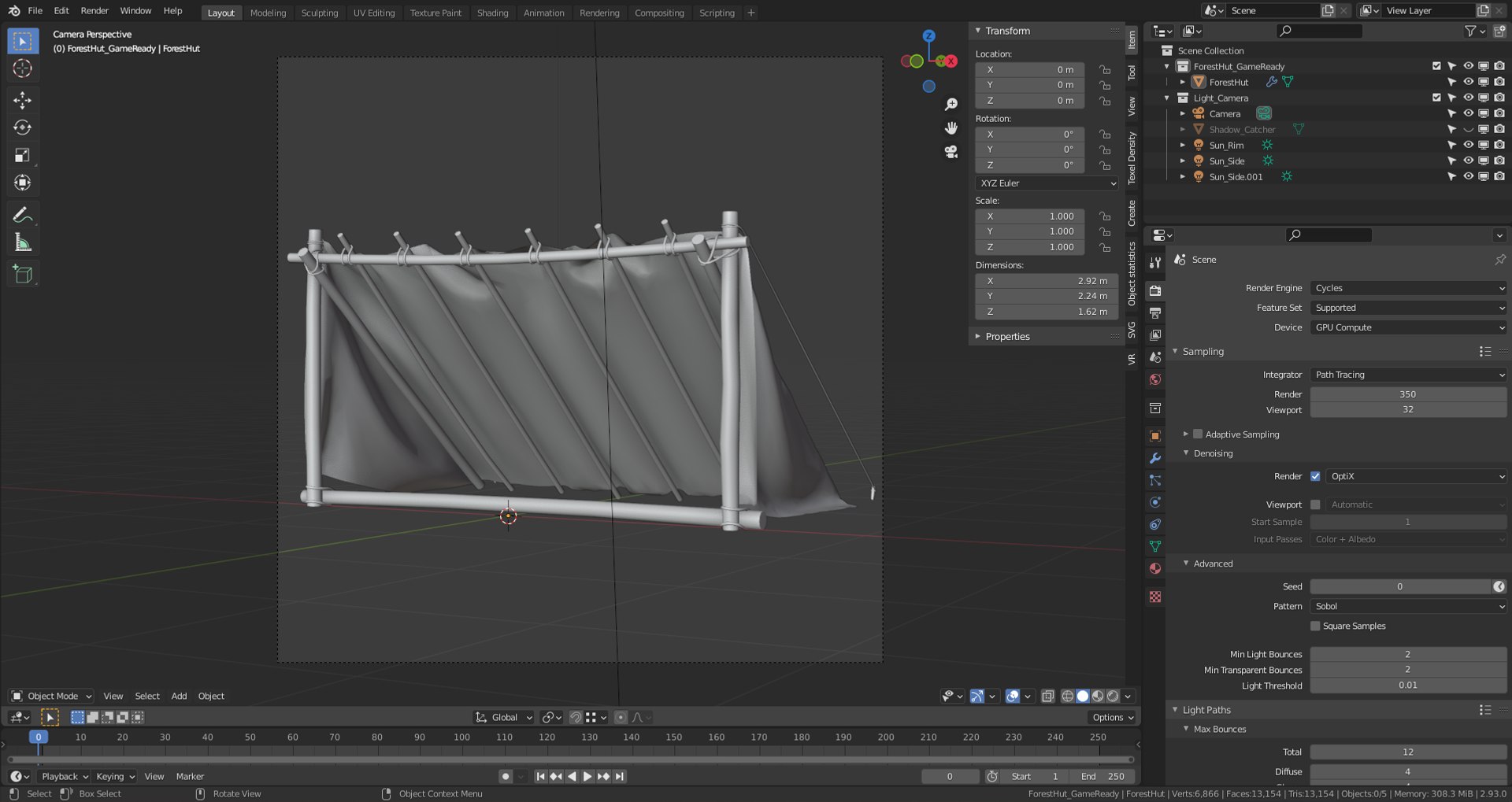1512x802 pixels.
Task: Uncheck the Render denoising checkbox
Action: [x=1315, y=476]
